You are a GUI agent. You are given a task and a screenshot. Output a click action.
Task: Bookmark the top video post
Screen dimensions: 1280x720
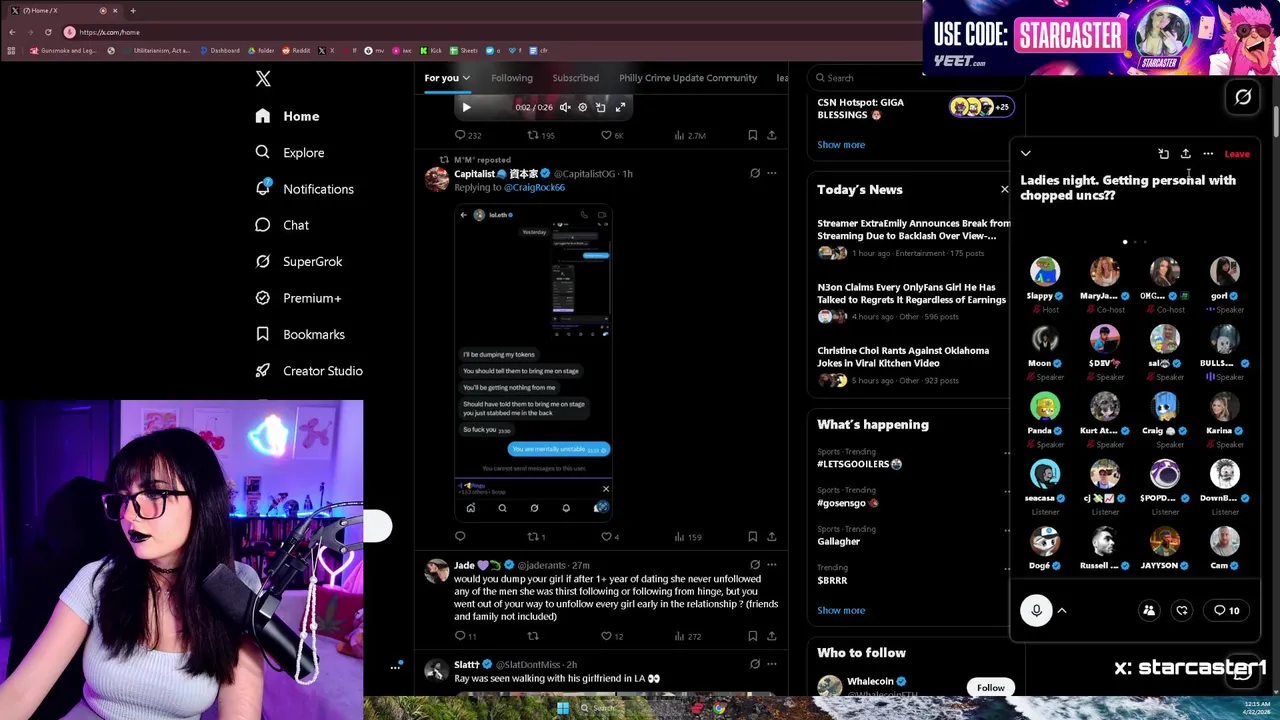point(753,135)
